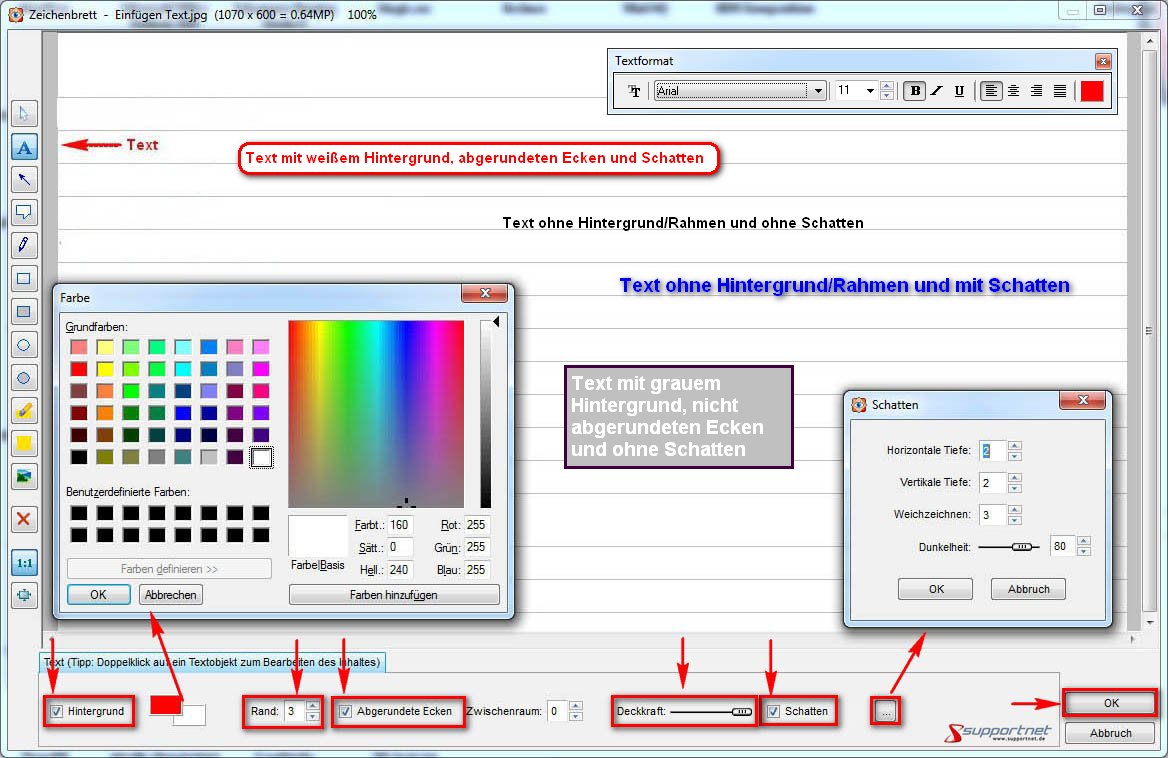Toggle the Abgerundete Ecken checkbox
The height and width of the screenshot is (758, 1168).
point(346,712)
